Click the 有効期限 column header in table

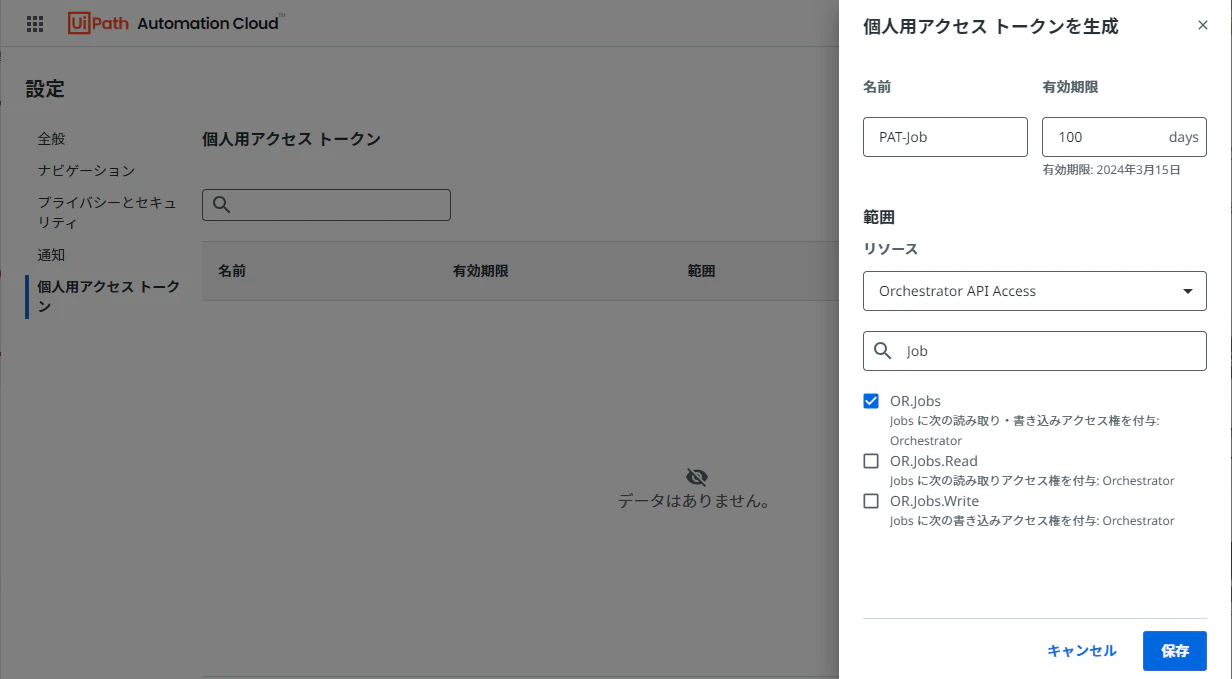[x=481, y=271]
